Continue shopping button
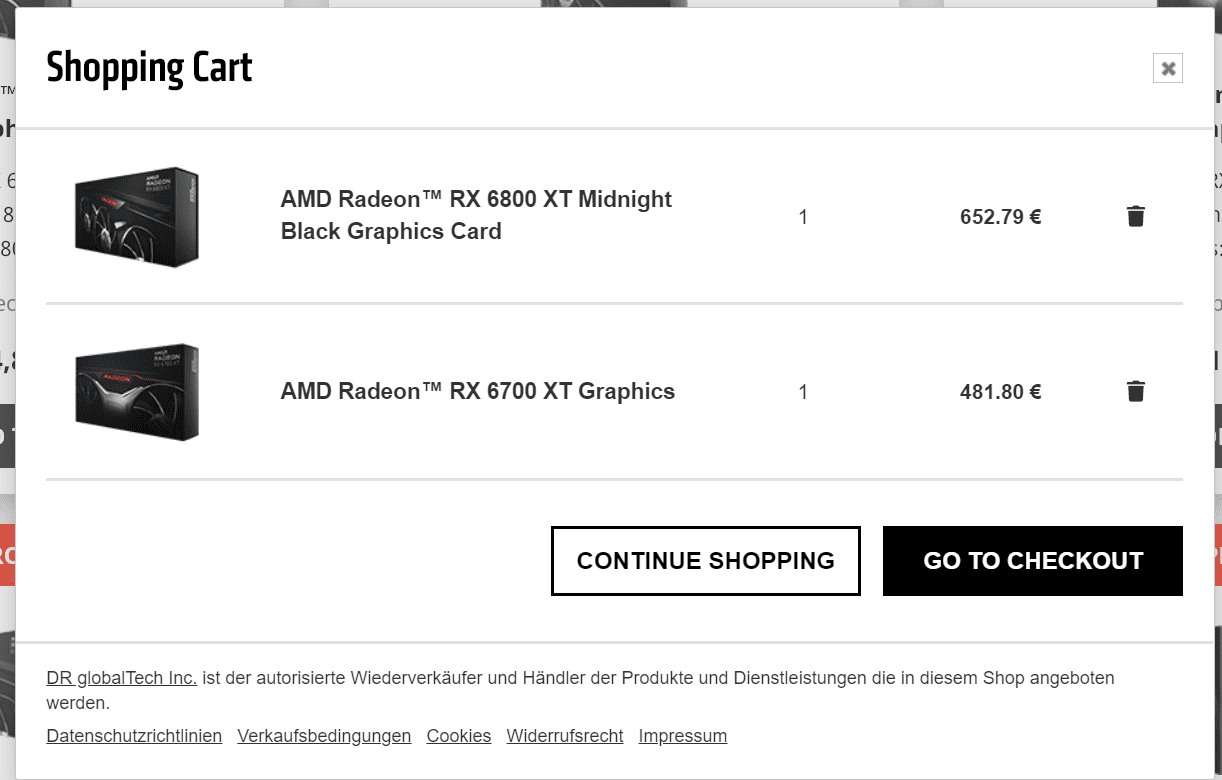 [x=705, y=561]
